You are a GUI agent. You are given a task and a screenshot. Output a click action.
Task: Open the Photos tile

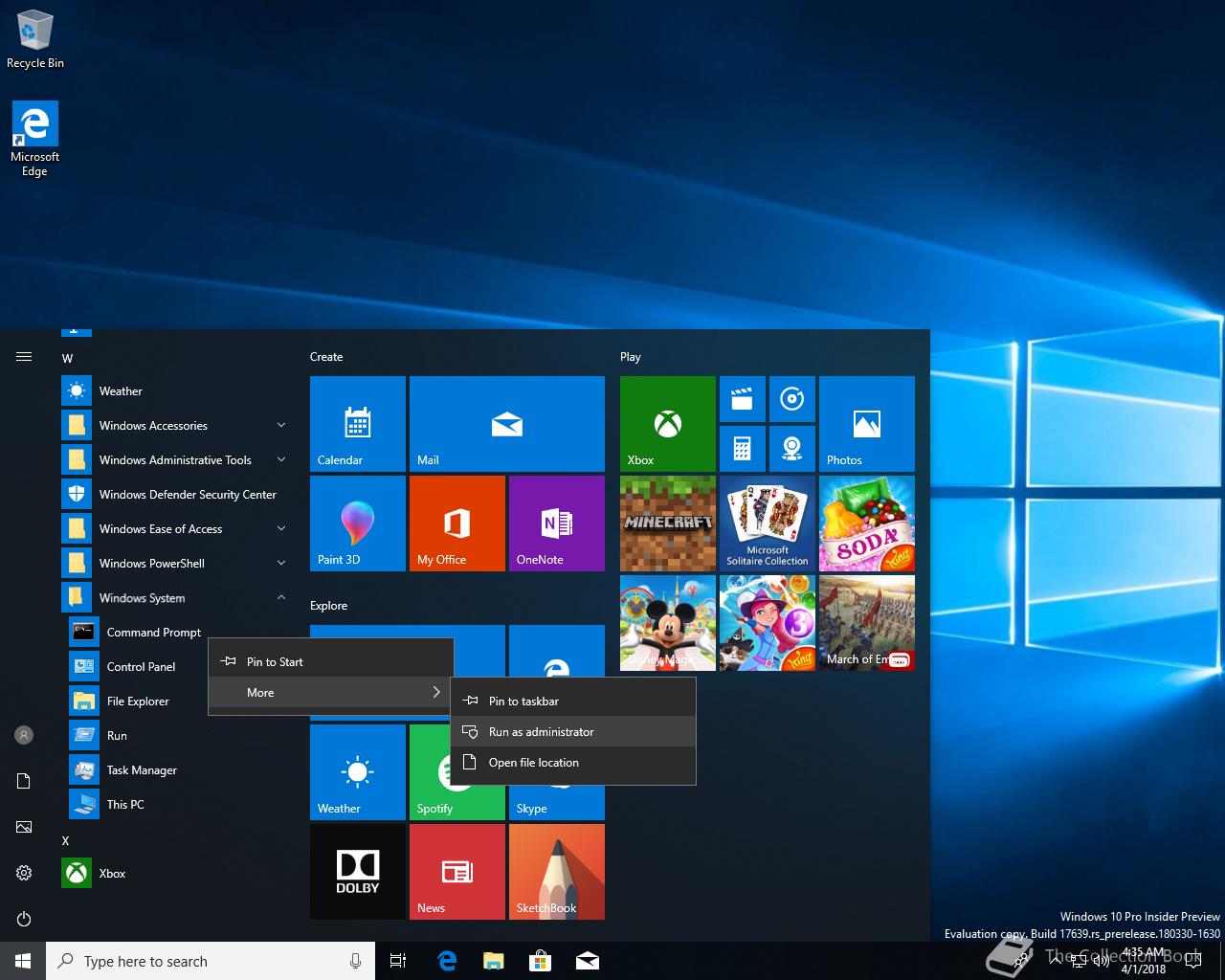(867, 424)
